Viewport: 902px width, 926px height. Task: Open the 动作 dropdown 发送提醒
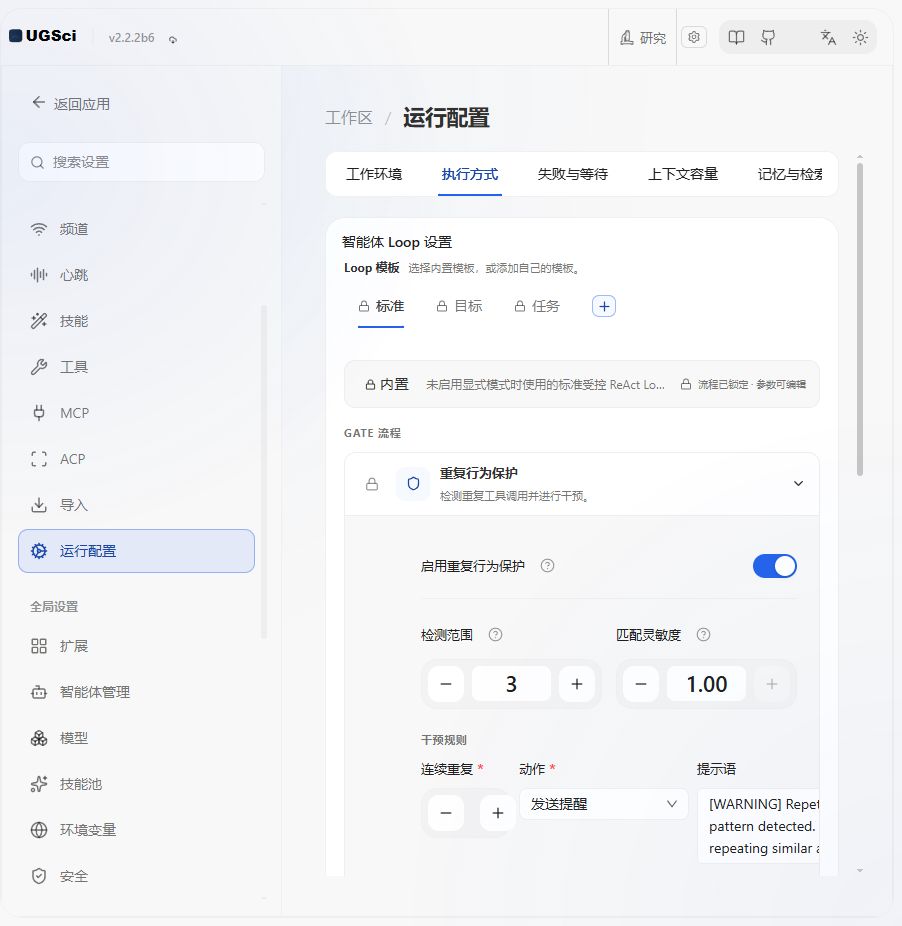point(604,804)
